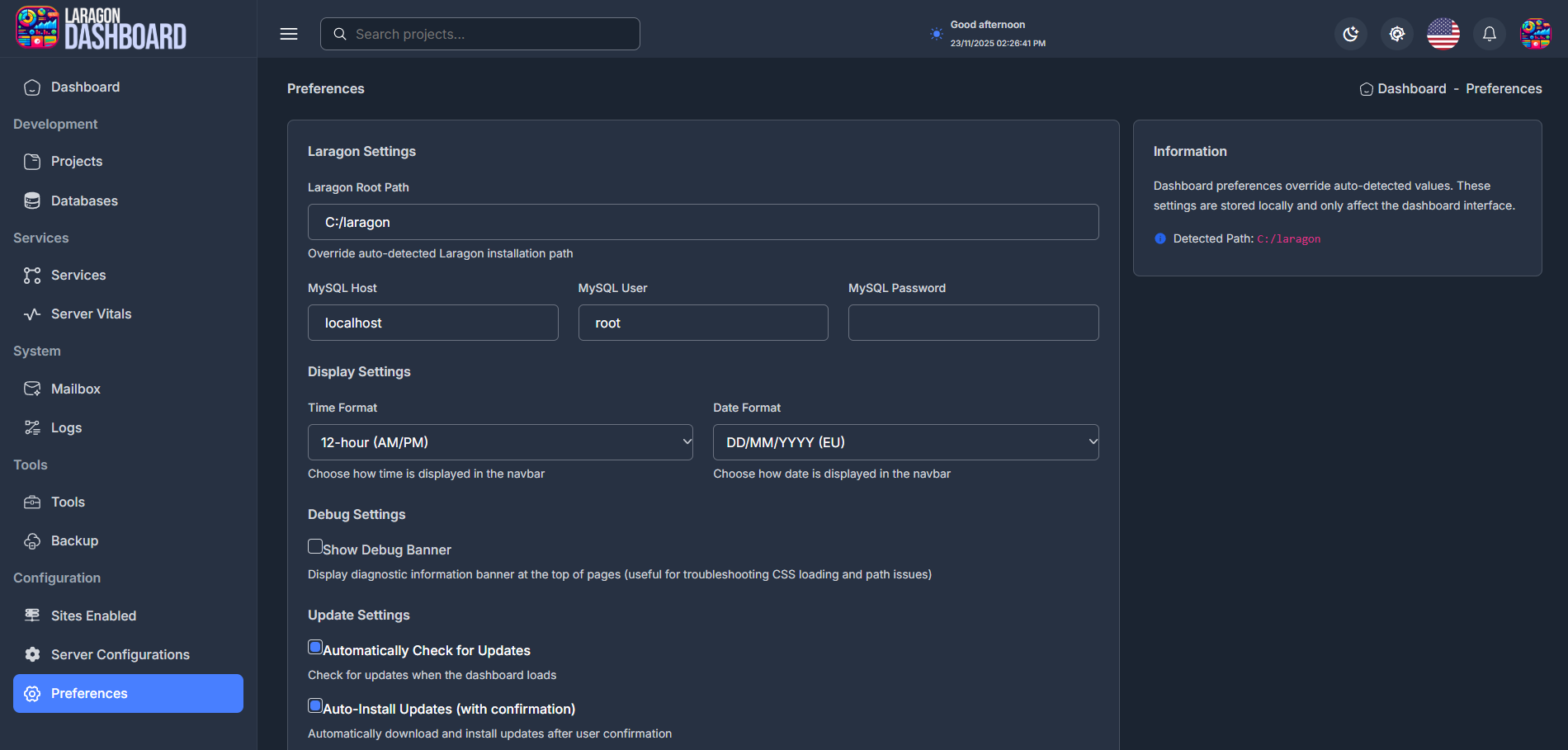Uncheck Auto-Install Updates with confirmation

pyautogui.click(x=314, y=705)
